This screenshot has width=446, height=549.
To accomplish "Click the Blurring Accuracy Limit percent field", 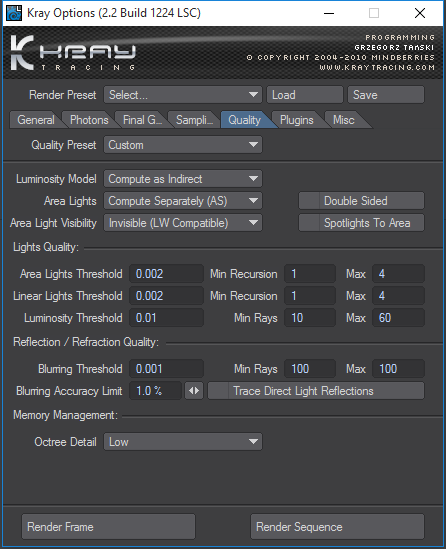I will [x=155, y=391].
